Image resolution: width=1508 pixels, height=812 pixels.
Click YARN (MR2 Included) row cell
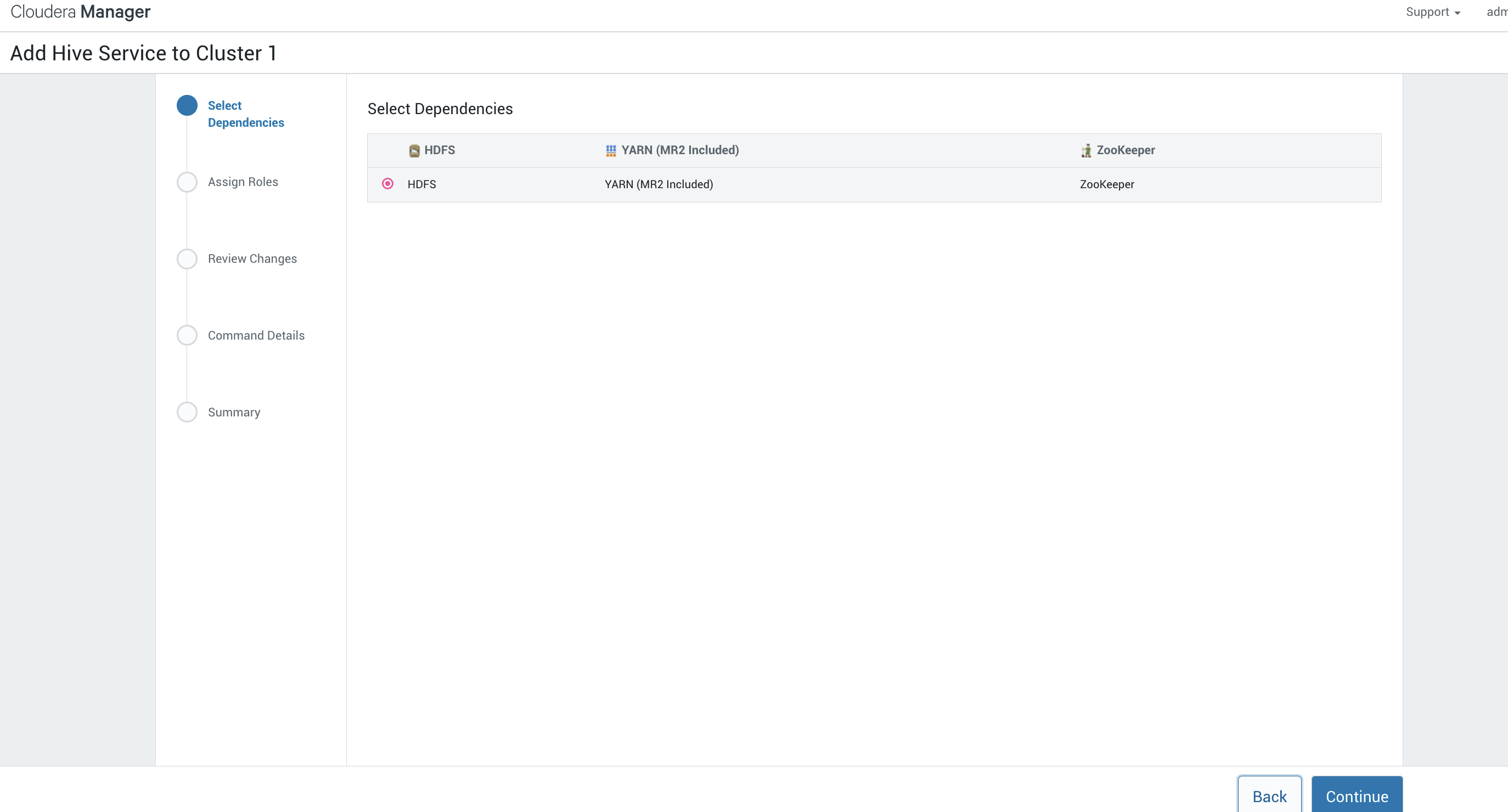tap(659, 184)
